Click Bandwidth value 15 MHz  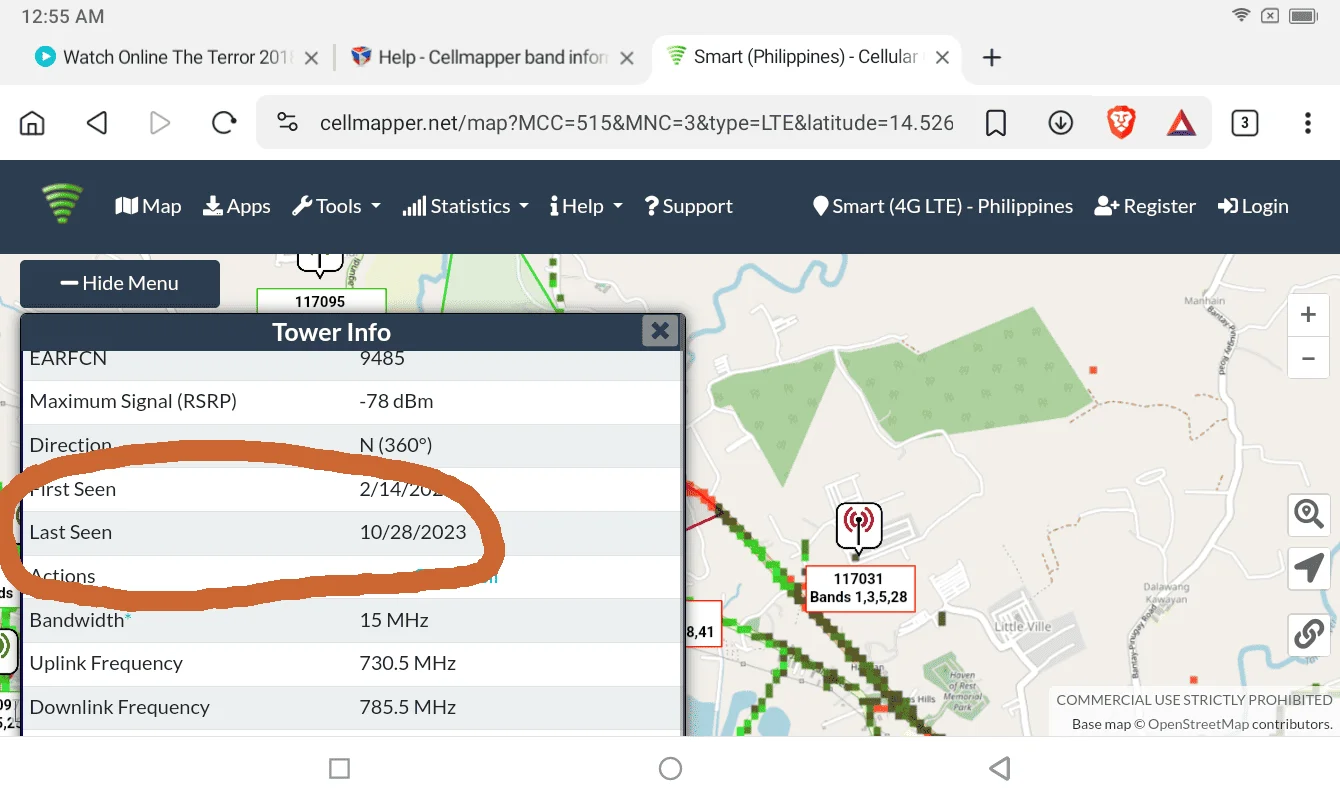pos(394,620)
